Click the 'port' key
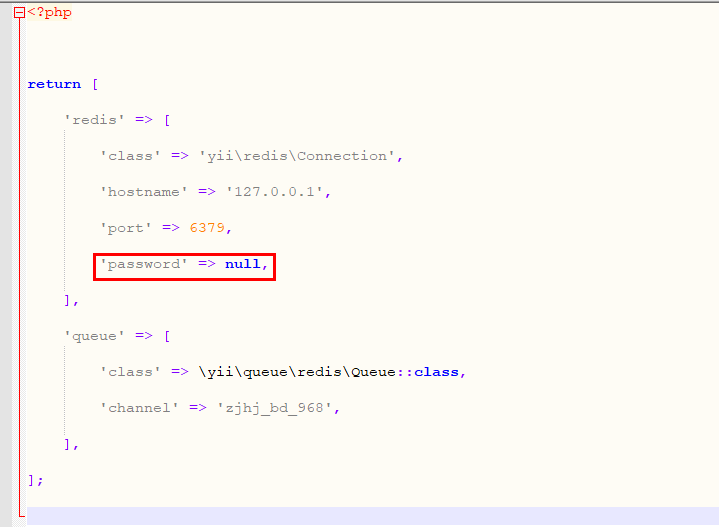Viewport: 719px width, 527px height. coord(126,228)
